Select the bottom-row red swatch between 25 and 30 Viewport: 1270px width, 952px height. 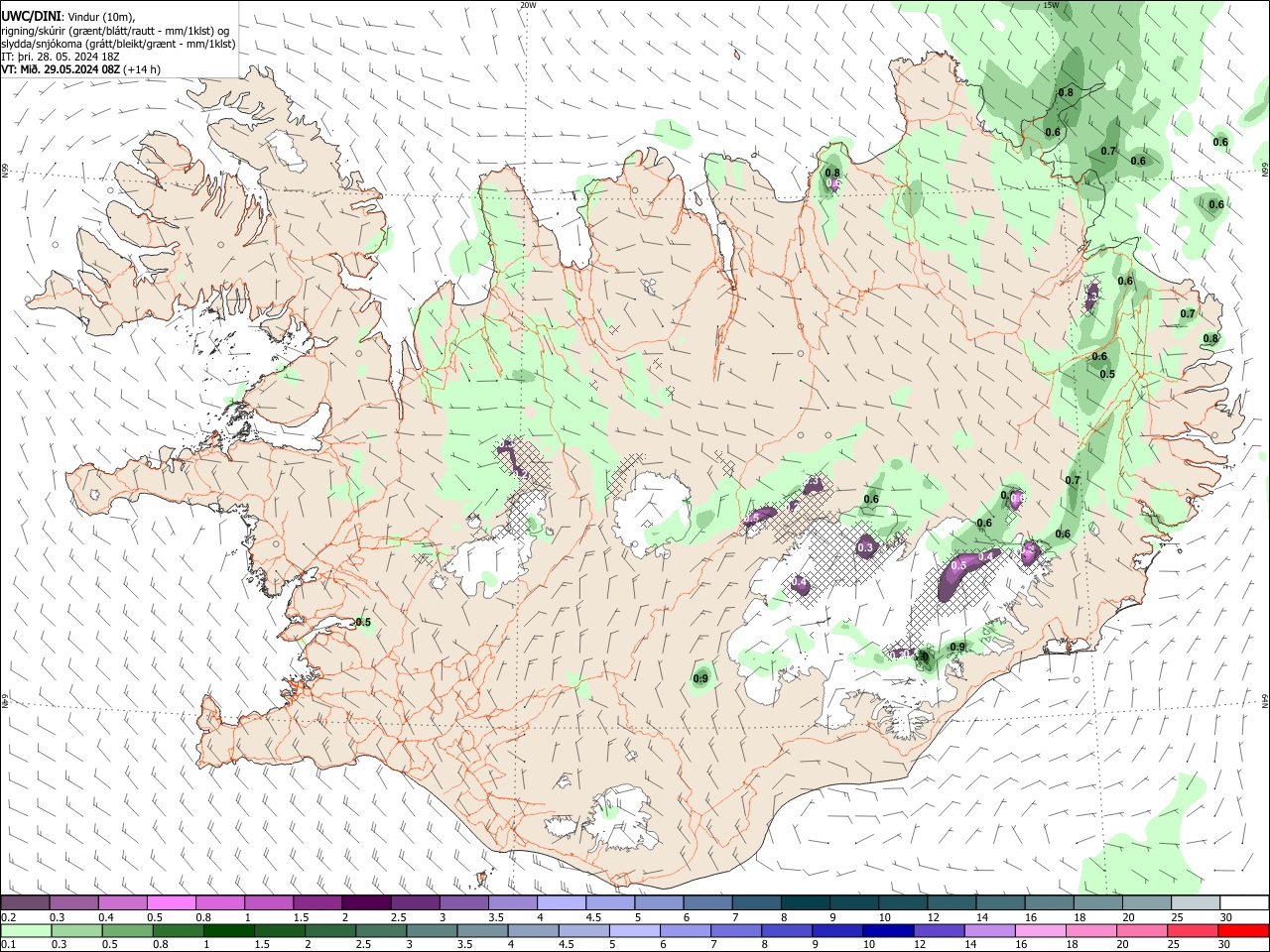coord(1194,930)
